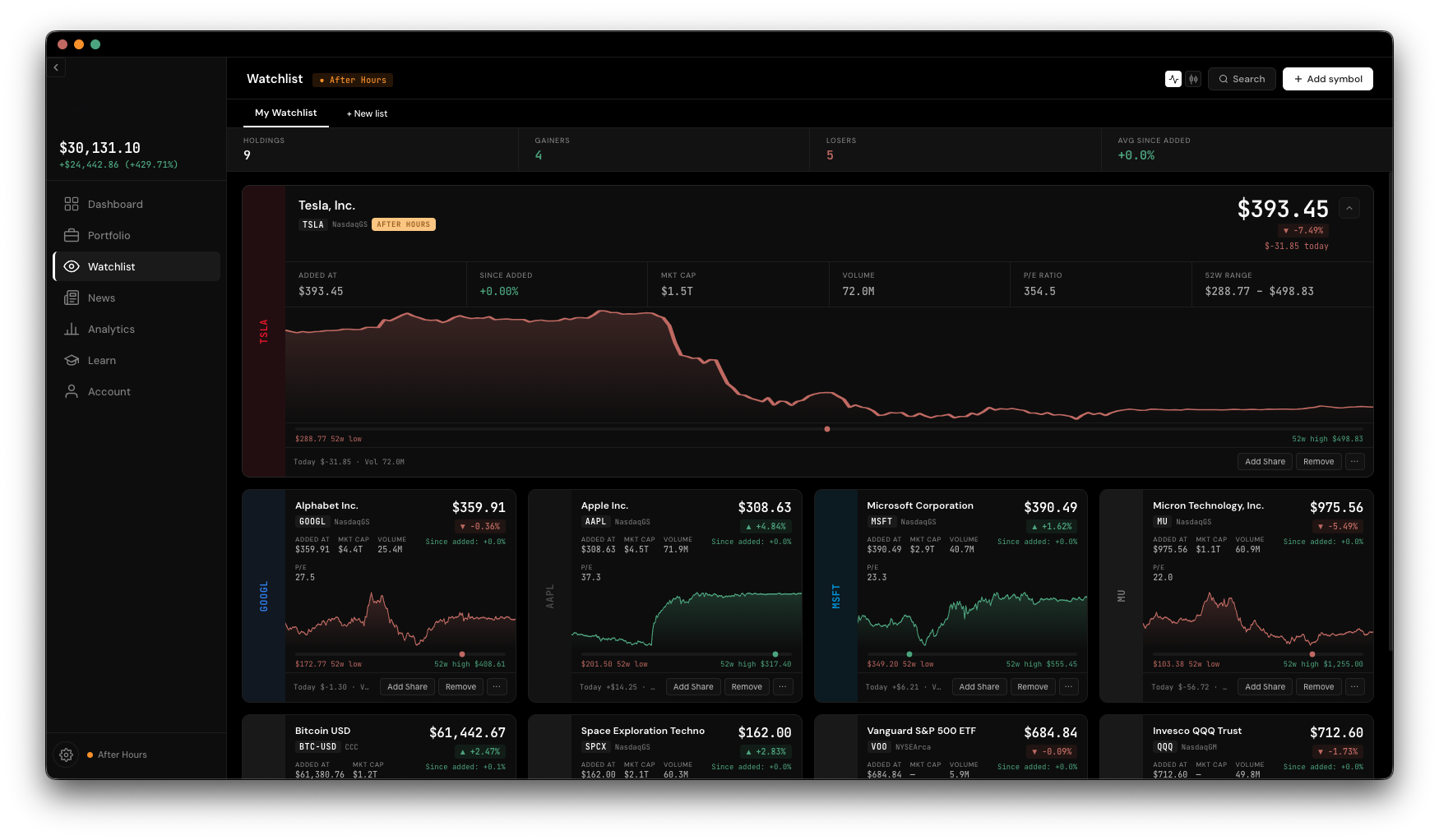Remove Alphabet from the watchlist
The height and width of the screenshot is (840, 1439).
coord(460,687)
